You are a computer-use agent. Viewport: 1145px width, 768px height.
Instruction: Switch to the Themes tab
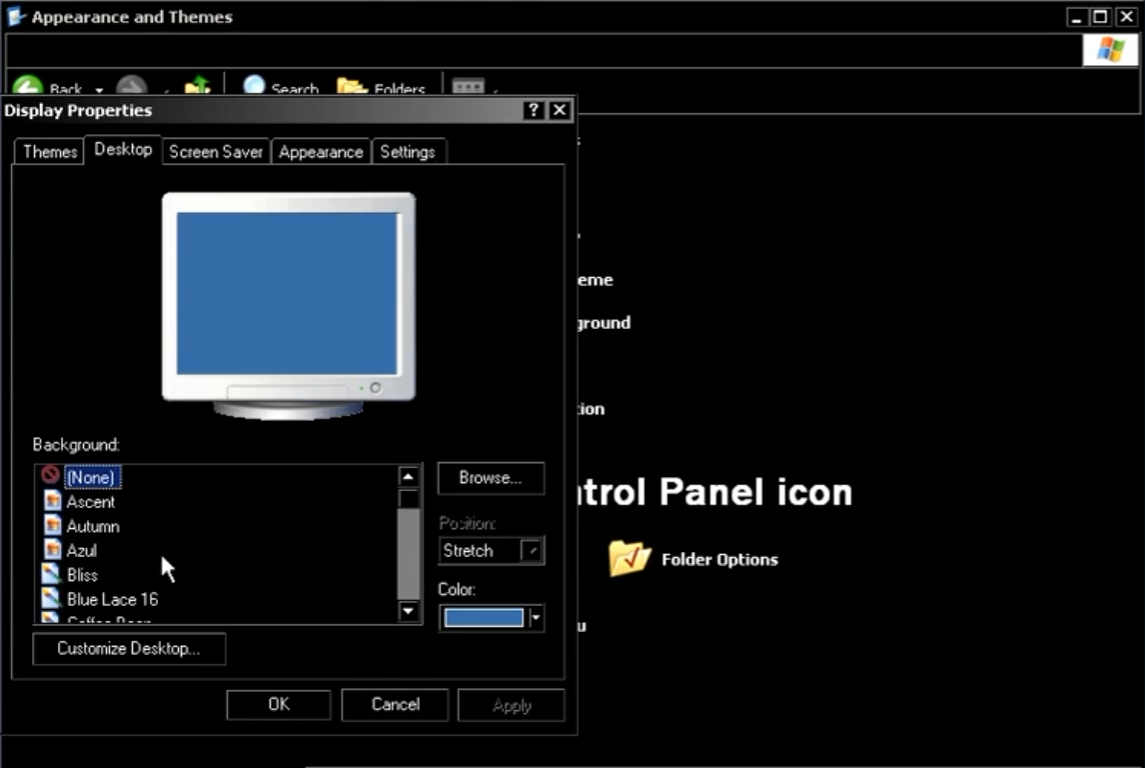[x=50, y=152]
